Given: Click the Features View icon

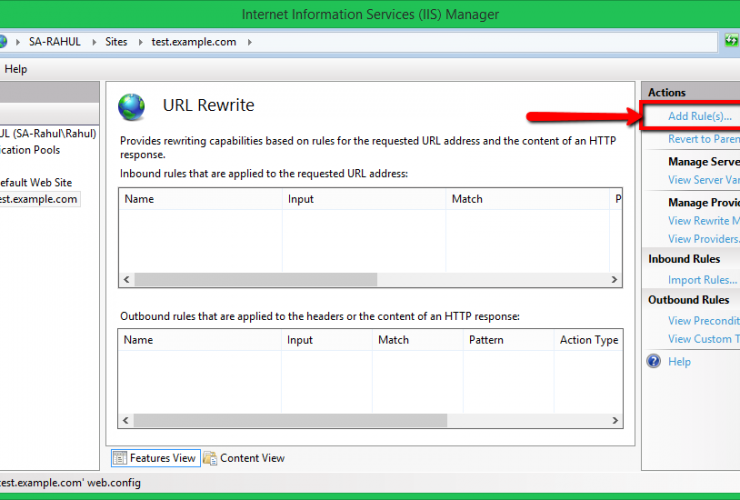Looking at the screenshot, I should click(120, 458).
